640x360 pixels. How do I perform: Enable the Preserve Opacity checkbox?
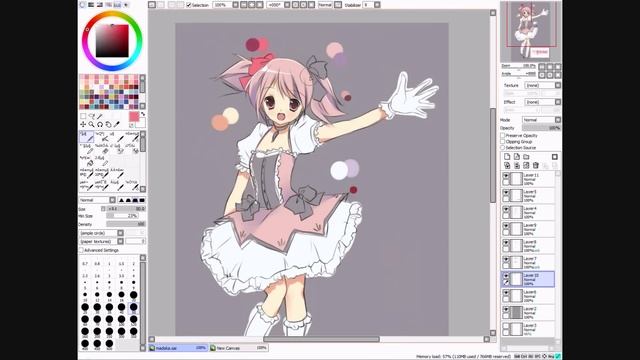tap(503, 136)
